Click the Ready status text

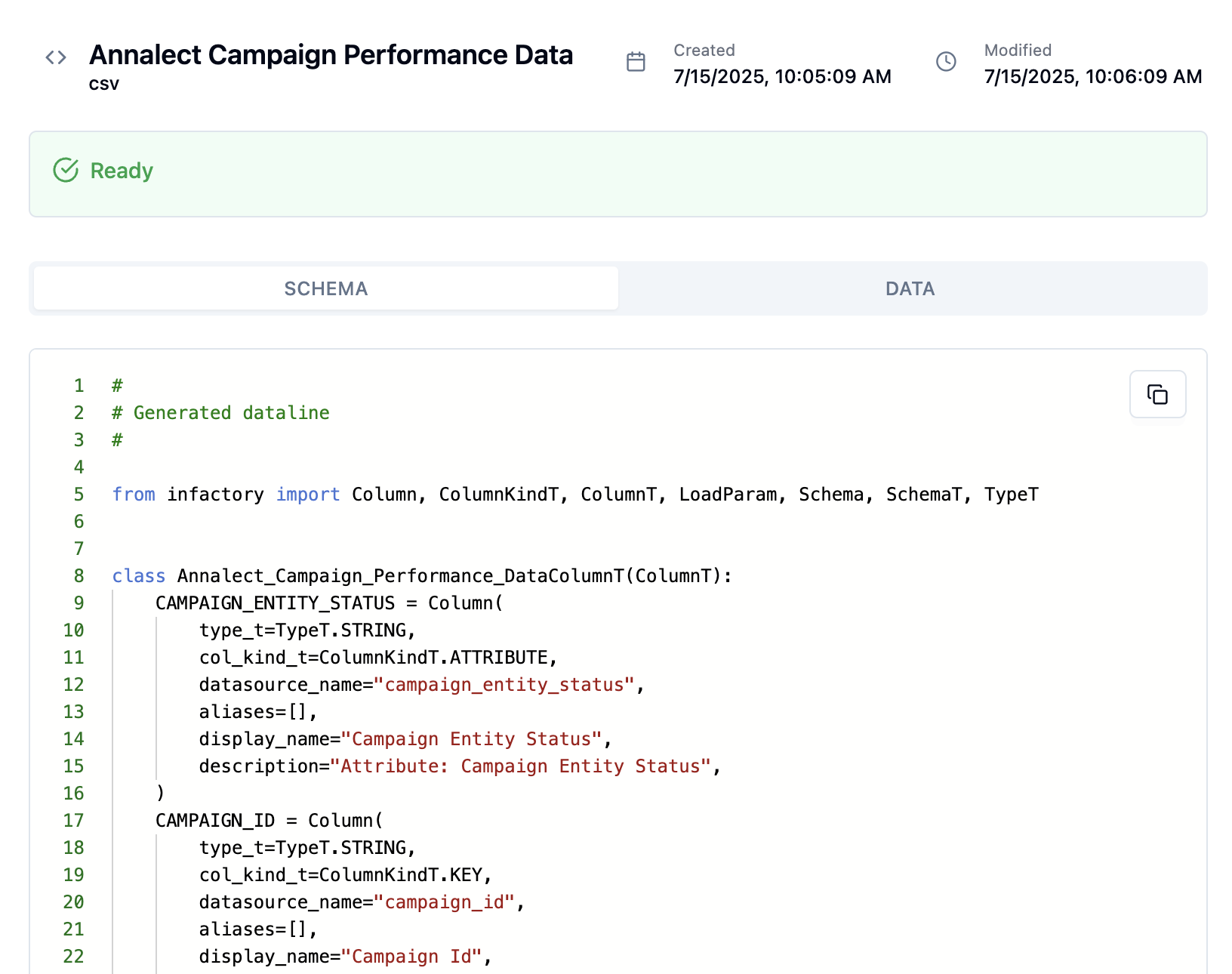[122, 171]
